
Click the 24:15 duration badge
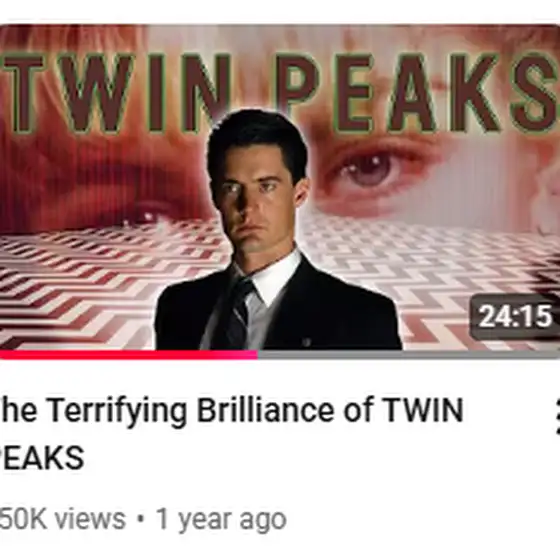(514, 316)
